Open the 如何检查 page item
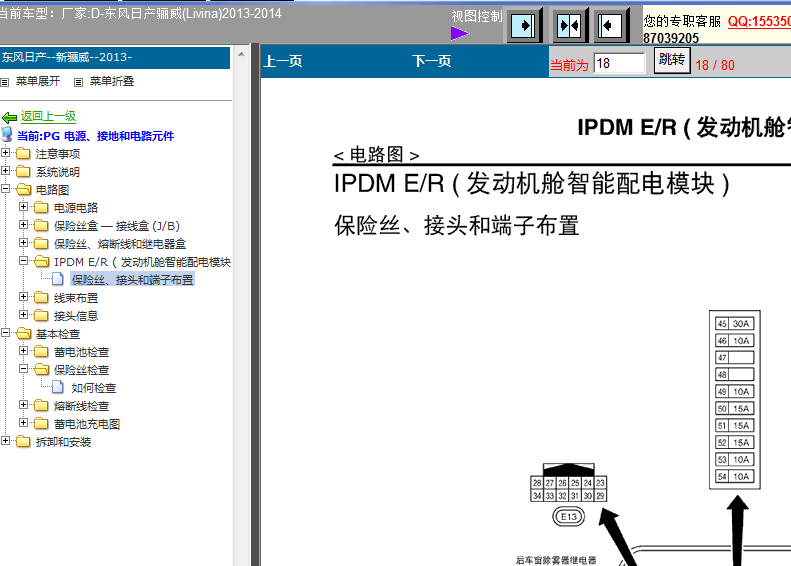The width and height of the screenshot is (791, 566). [94, 388]
